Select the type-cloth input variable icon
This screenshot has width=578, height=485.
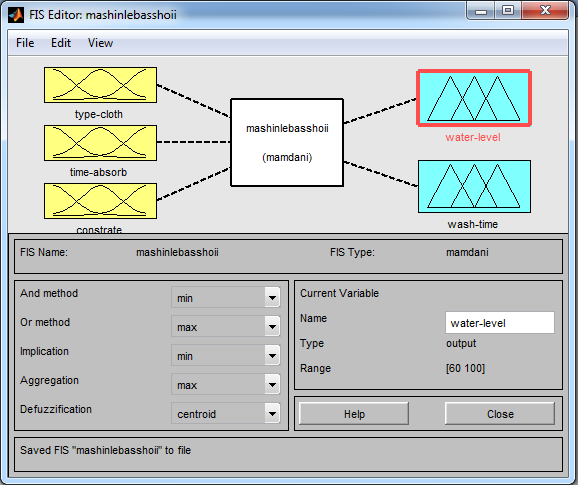[100, 85]
